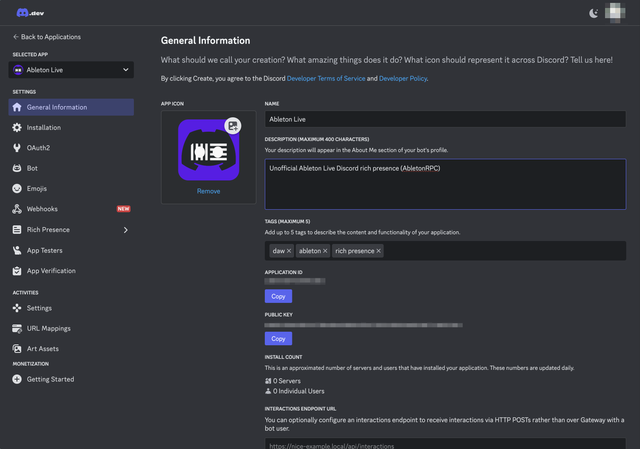Viewport: 640px width, 449px height.
Task: Click the NEW badge beside Webhooks
Action: pos(123,209)
